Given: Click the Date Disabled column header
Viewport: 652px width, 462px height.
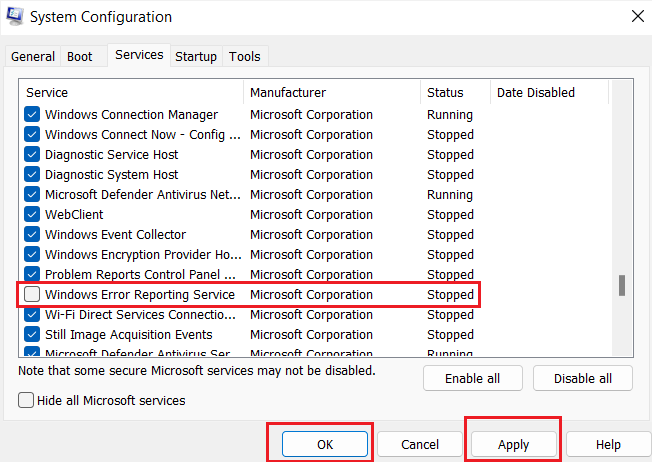Looking at the screenshot, I should [x=549, y=92].
